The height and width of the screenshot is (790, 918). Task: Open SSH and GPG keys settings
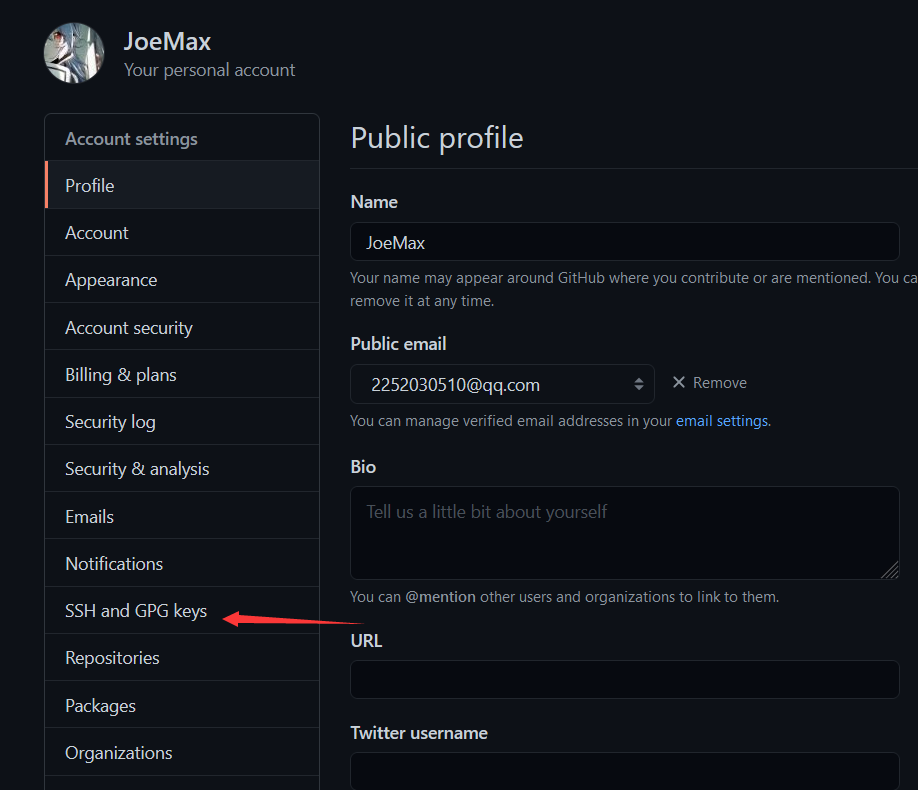[182, 611]
